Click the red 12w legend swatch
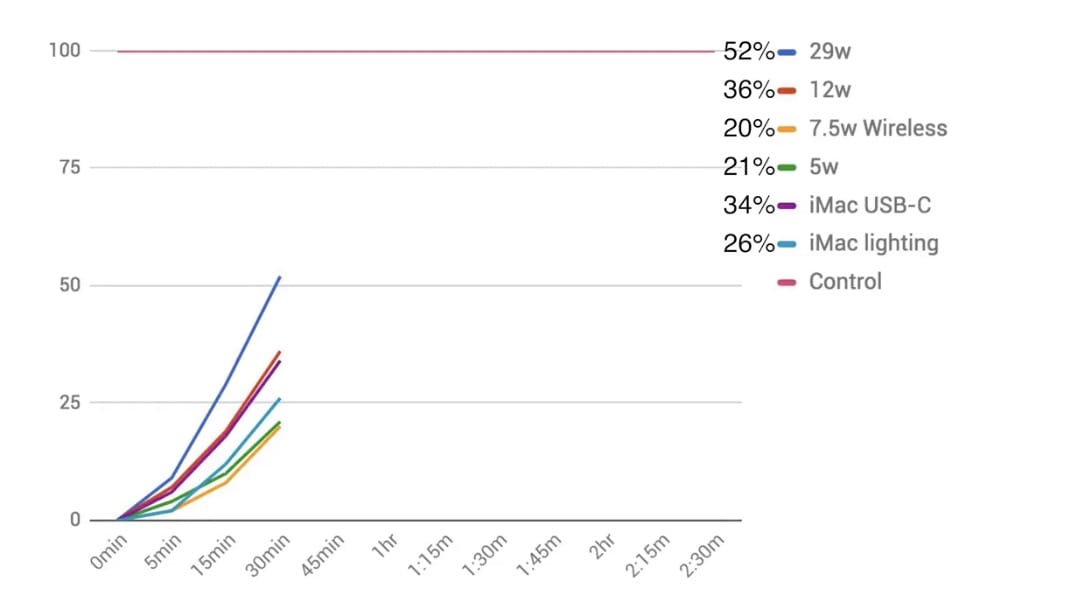Screen dimensions: 1088x614 coord(786,90)
